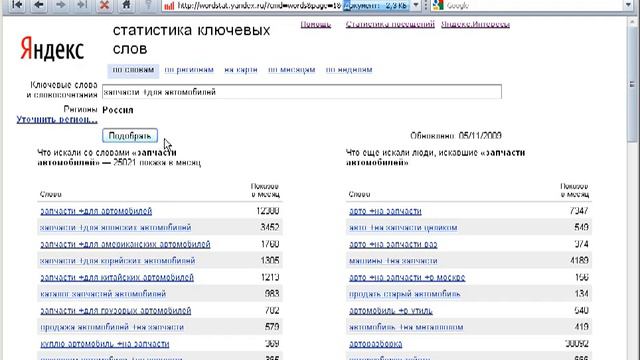Image resolution: width=640 pixels, height=360 pixels.
Task: Open the Home page icon
Action: pyautogui.click(x=126, y=5)
